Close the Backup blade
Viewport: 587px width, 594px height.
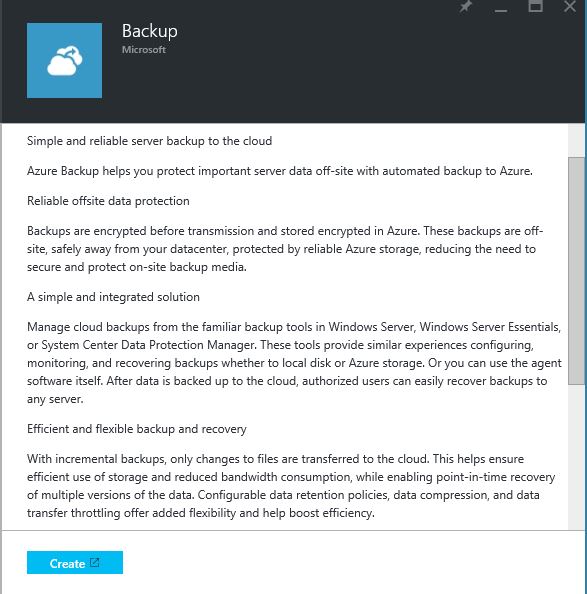pyautogui.click(x=570, y=6)
